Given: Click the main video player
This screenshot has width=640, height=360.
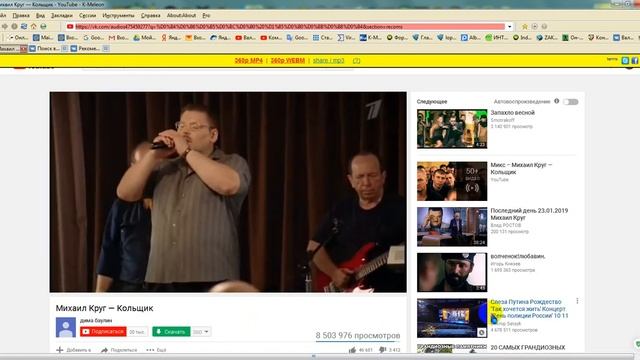Looking at the screenshot, I should click(x=228, y=192).
